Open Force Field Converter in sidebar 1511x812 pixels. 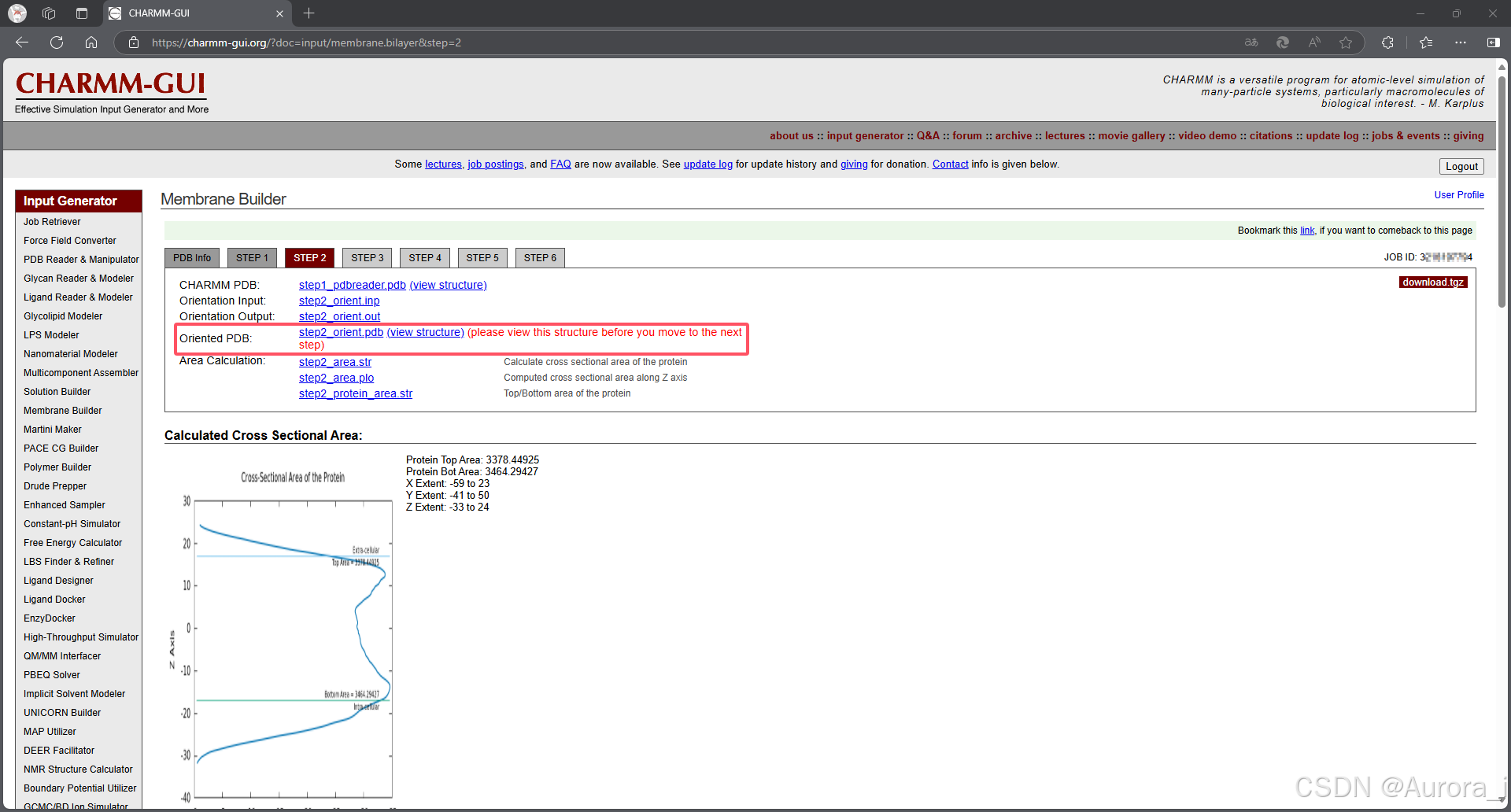tap(70, 241)
